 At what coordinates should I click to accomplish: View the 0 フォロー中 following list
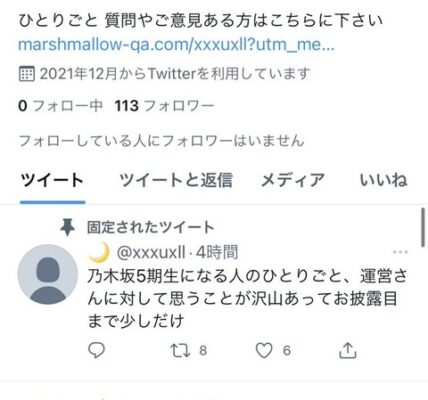[x=60, y=106]
